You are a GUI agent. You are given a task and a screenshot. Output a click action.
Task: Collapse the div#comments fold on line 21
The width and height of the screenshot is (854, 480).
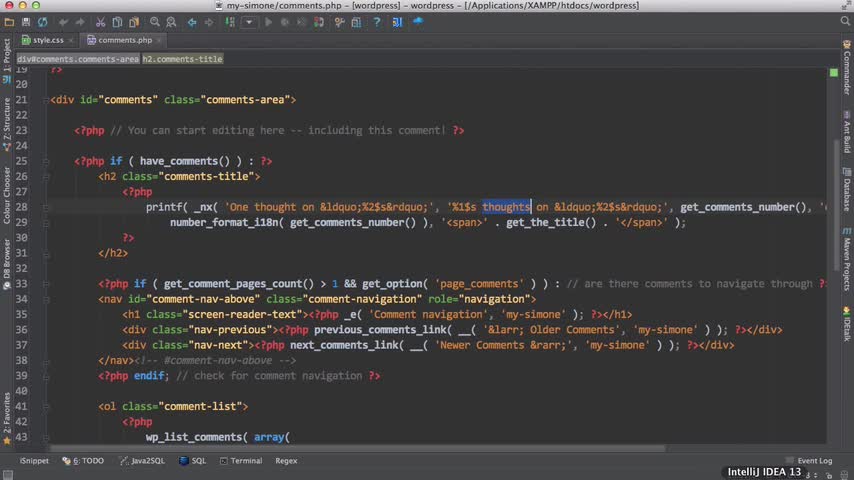point(46,100)
